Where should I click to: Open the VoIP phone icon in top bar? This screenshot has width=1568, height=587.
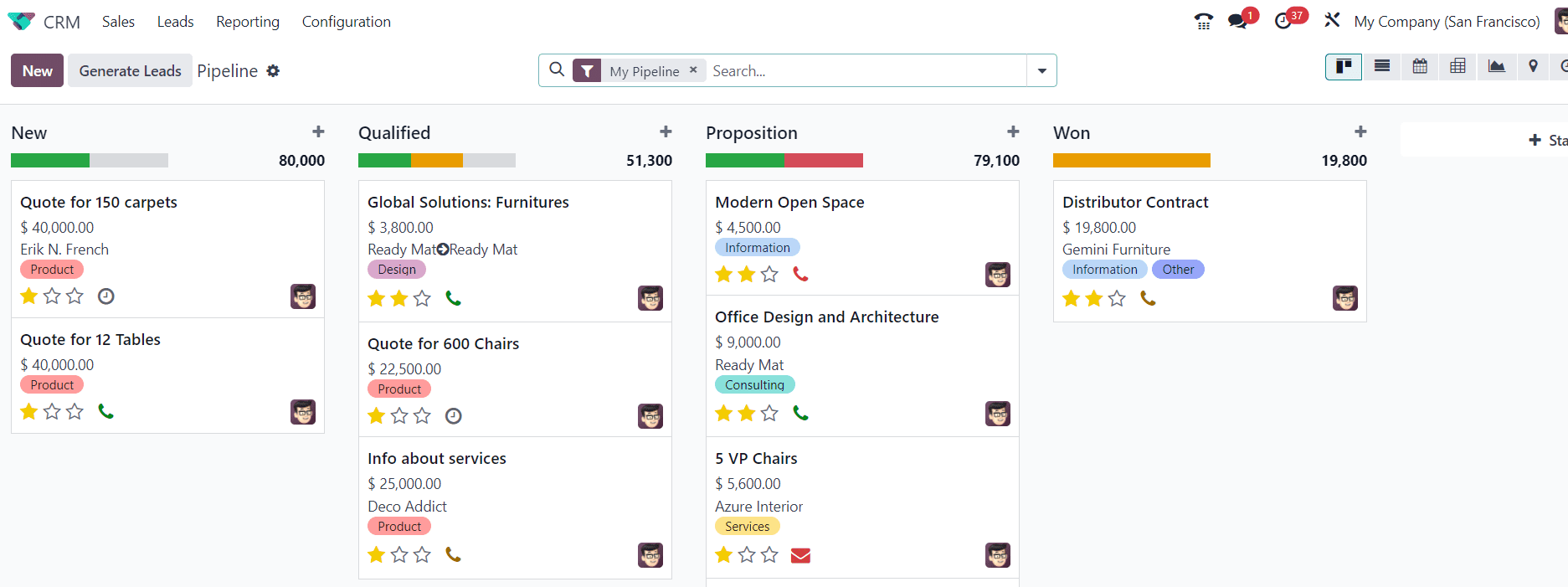pyautogui.click(x=1204, y=22)
